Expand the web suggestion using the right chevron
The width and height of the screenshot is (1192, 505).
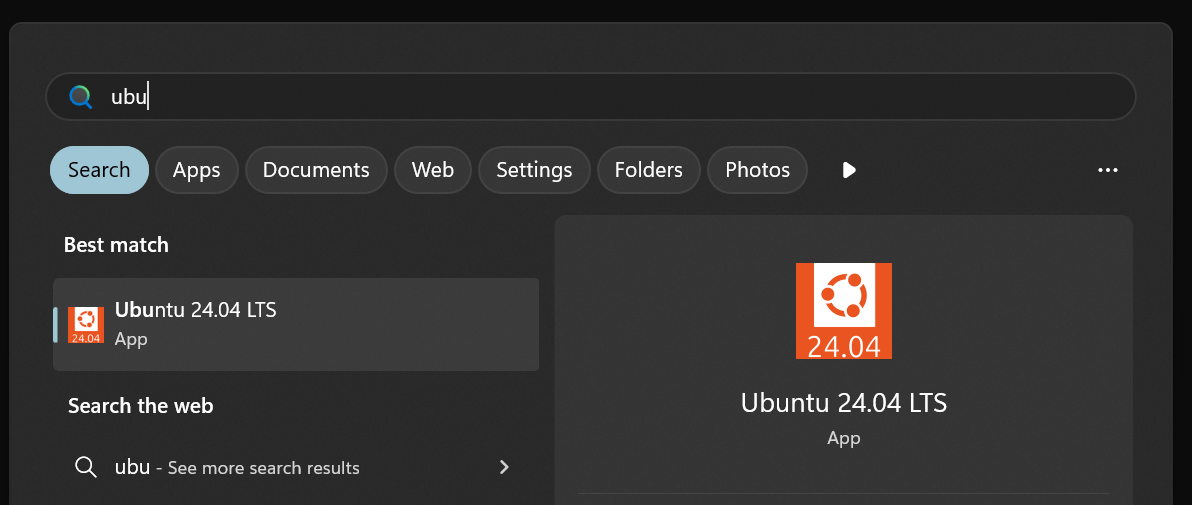pyautogui.click(x=504, y=467)
